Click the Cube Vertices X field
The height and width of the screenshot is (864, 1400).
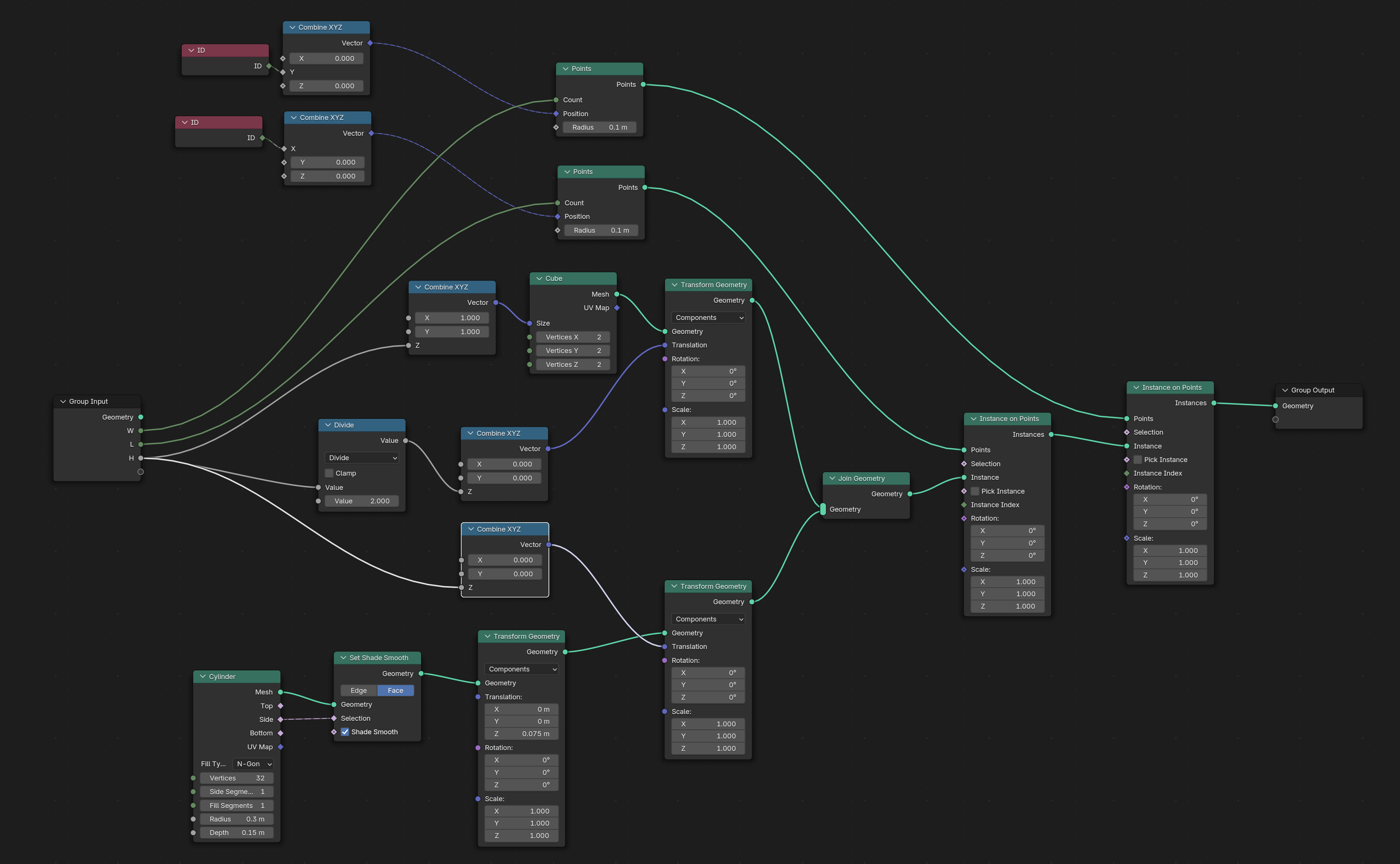[573, 337]
